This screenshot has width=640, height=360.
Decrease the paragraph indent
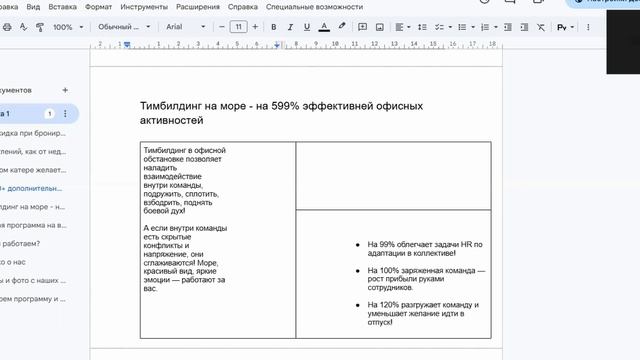click(508, 27)
